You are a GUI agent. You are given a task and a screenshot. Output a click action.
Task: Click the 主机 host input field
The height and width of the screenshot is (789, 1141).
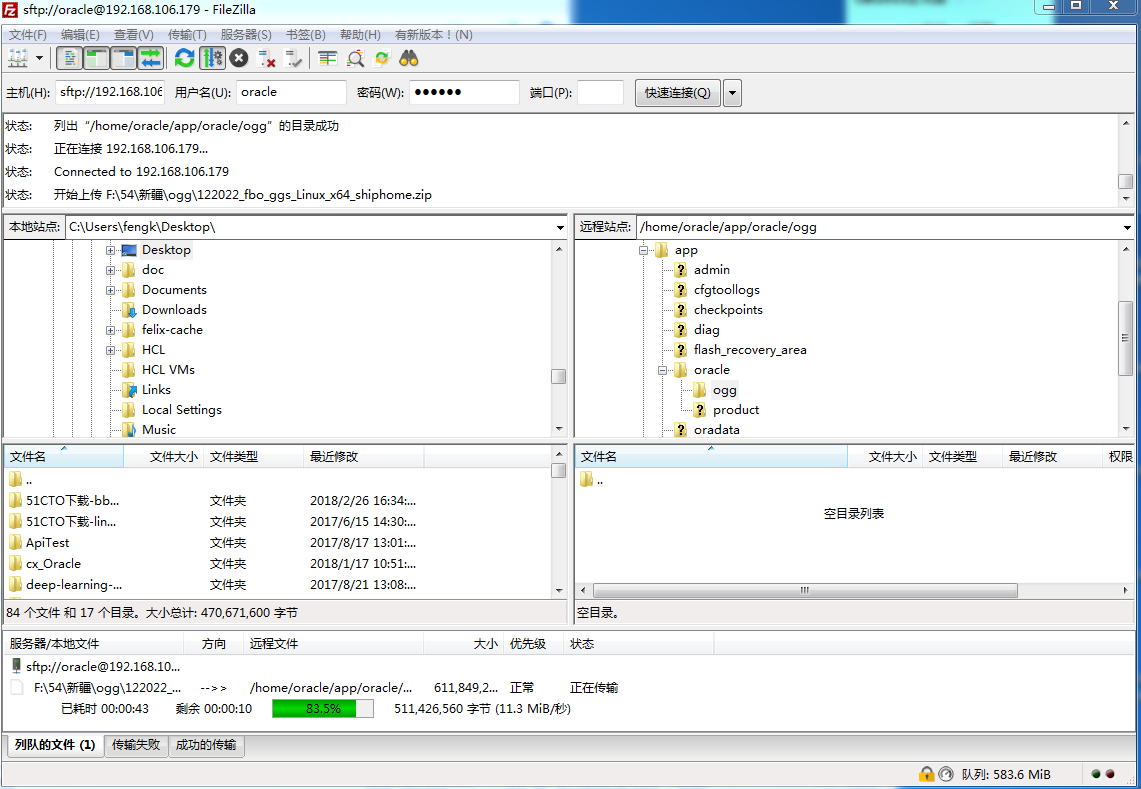(110, 92)
